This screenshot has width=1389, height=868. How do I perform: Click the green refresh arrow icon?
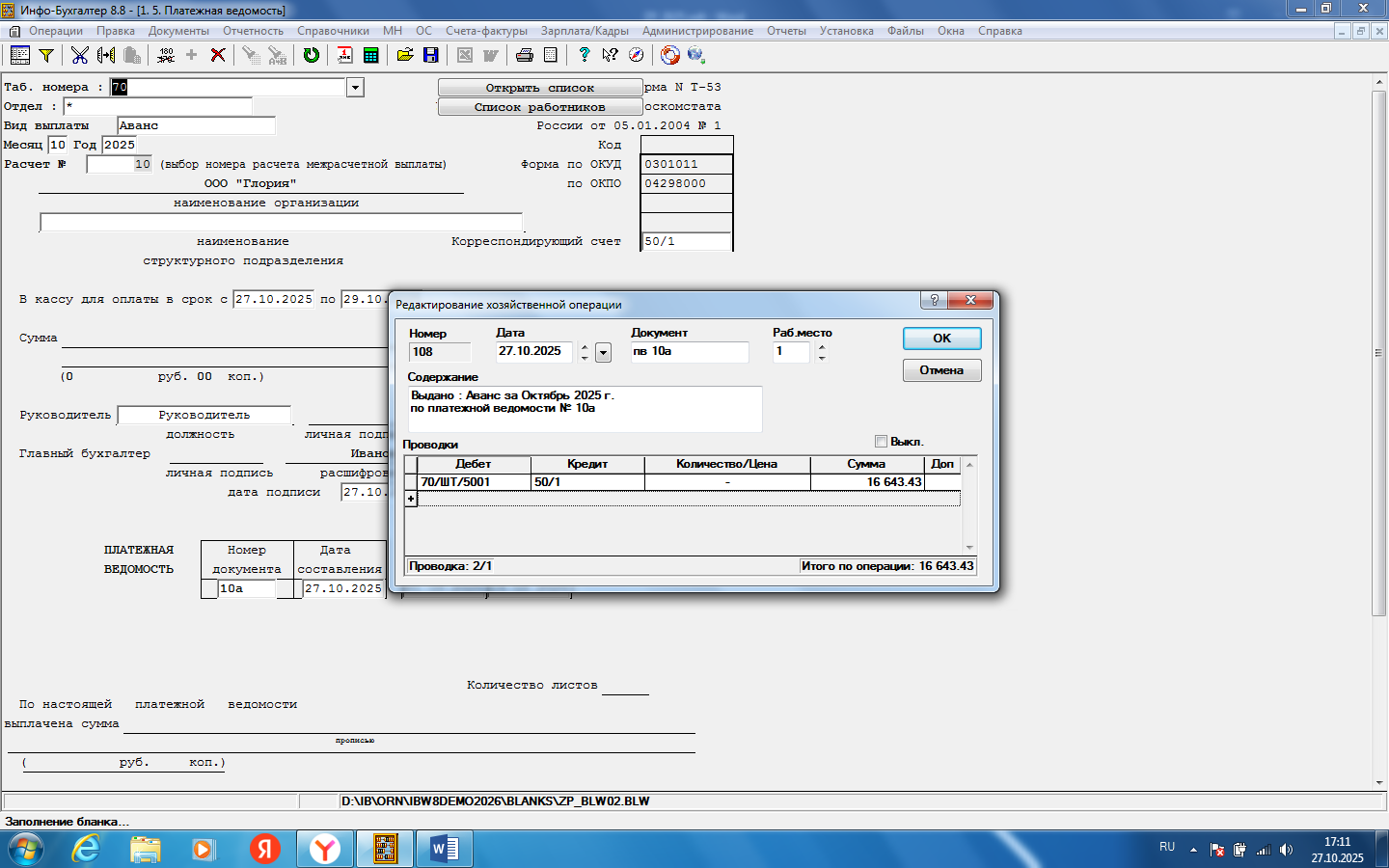311,55
